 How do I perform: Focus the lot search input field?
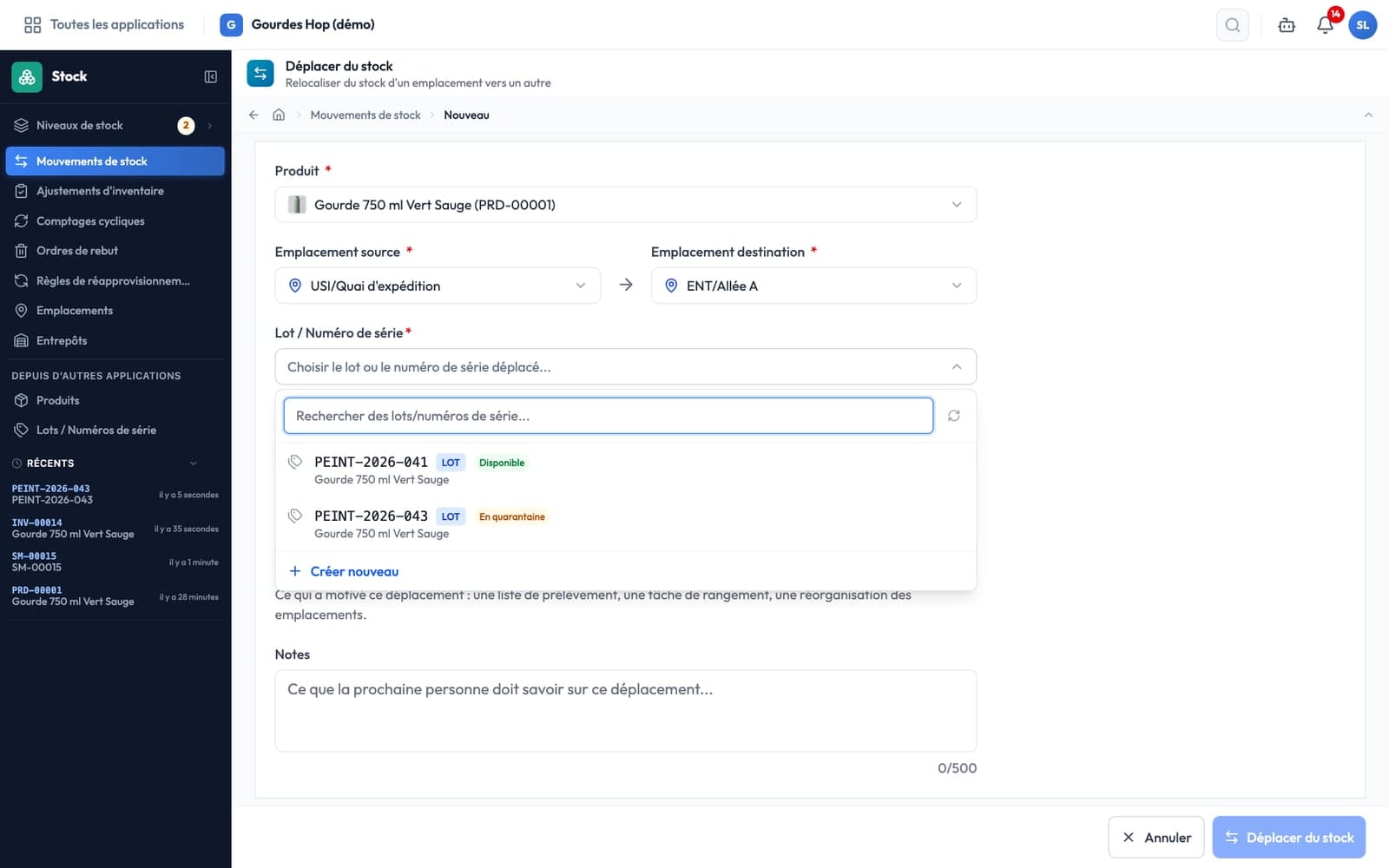[608, 416]
